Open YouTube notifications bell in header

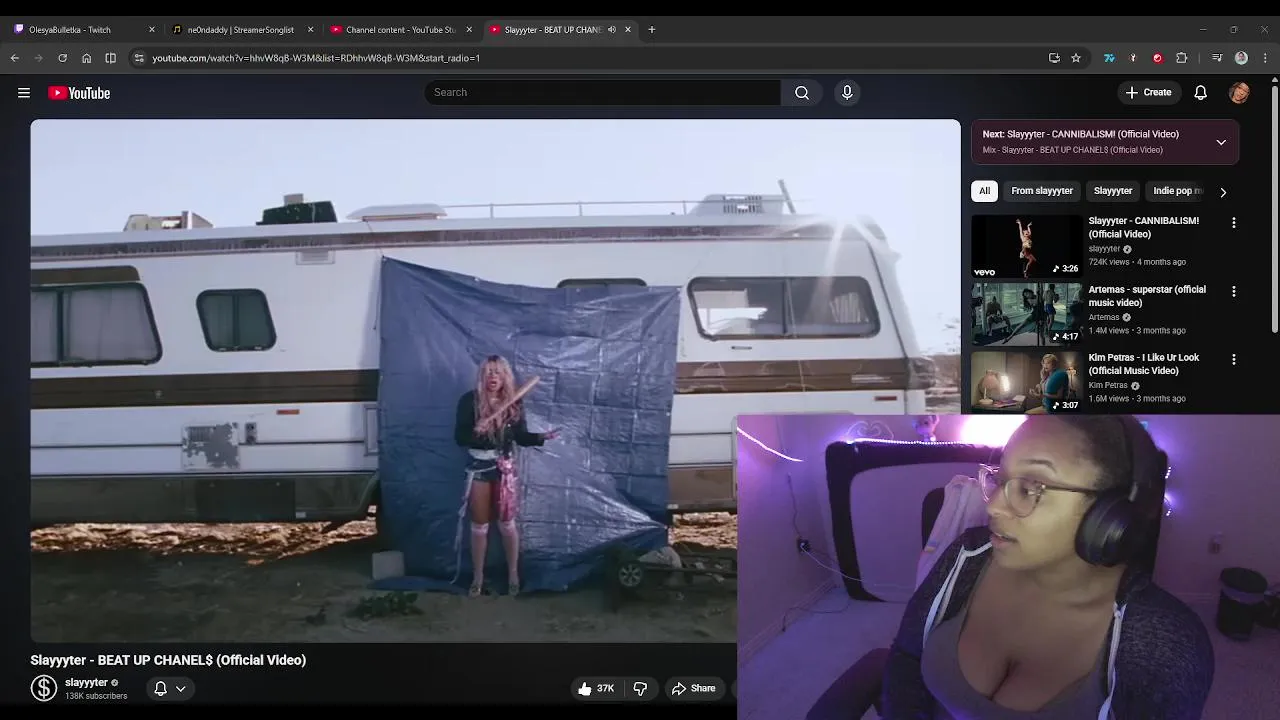[x=1200, y=92]
